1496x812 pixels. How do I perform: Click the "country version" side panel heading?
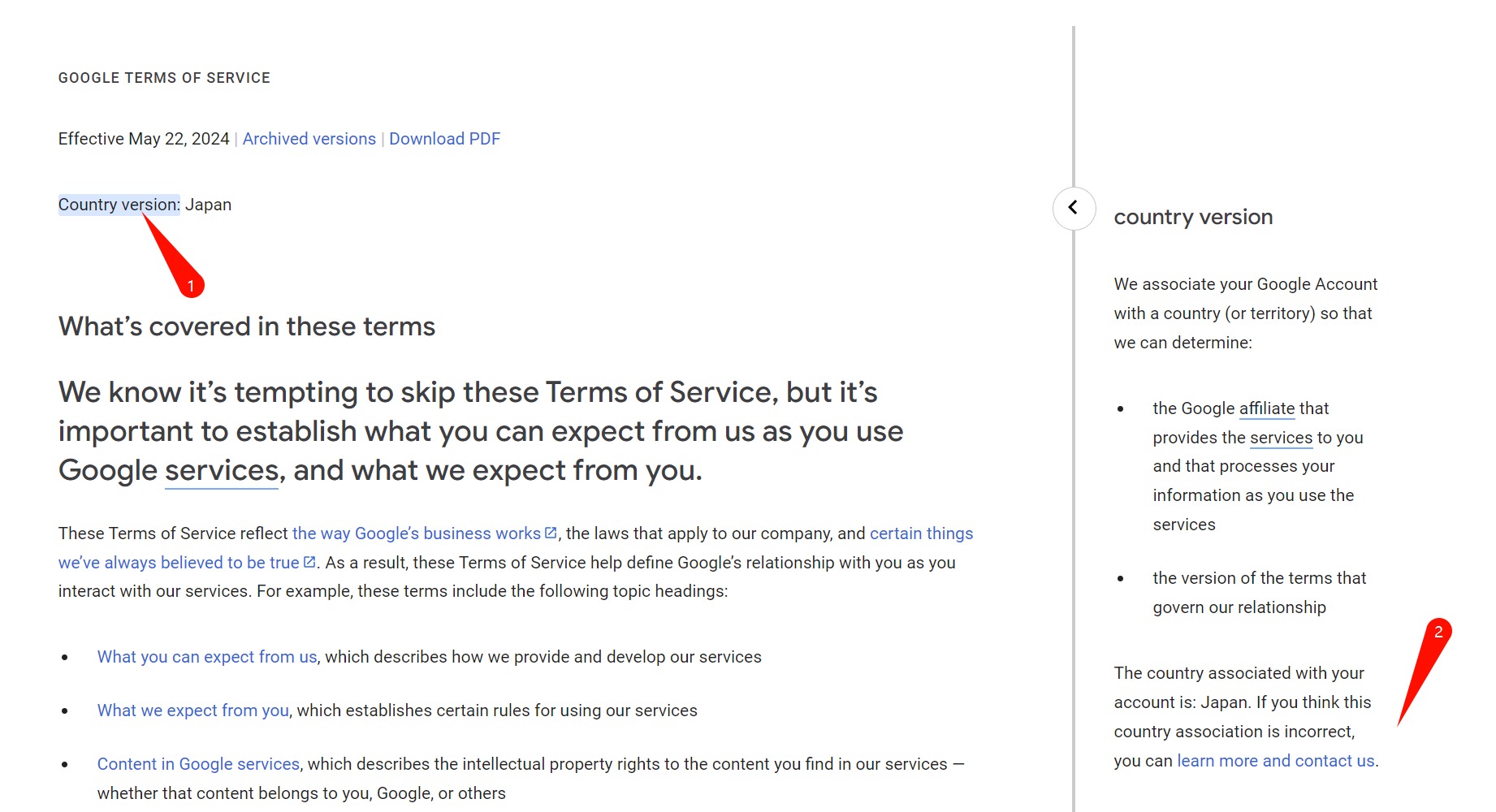(x=1193, y=217)
